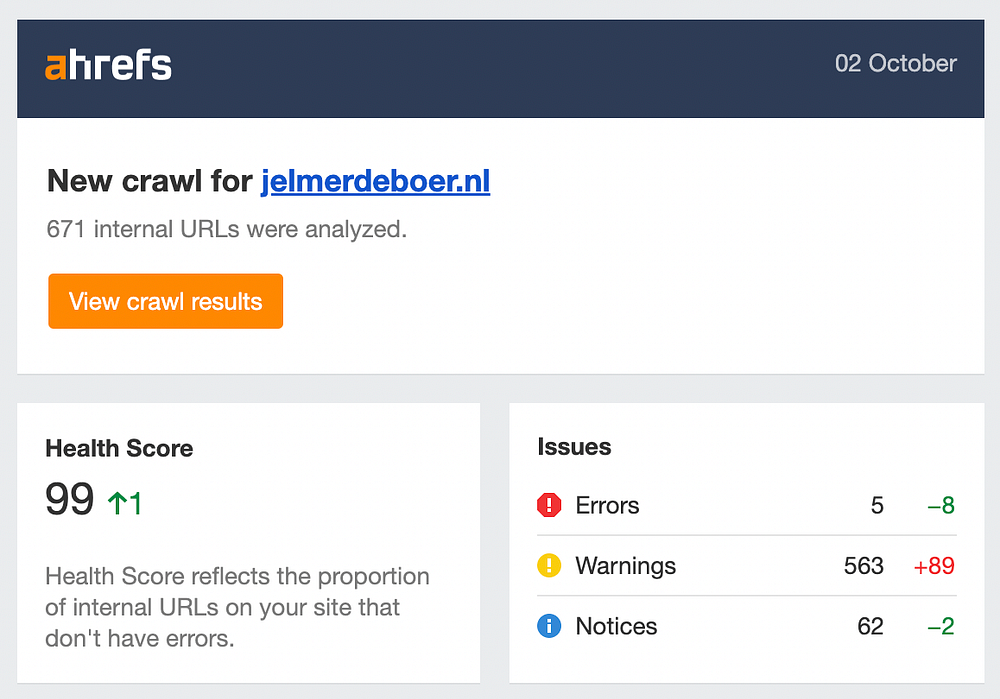Click the yellow Warnings exclamation icon
1000x699 pixels.
click(549, 566)
